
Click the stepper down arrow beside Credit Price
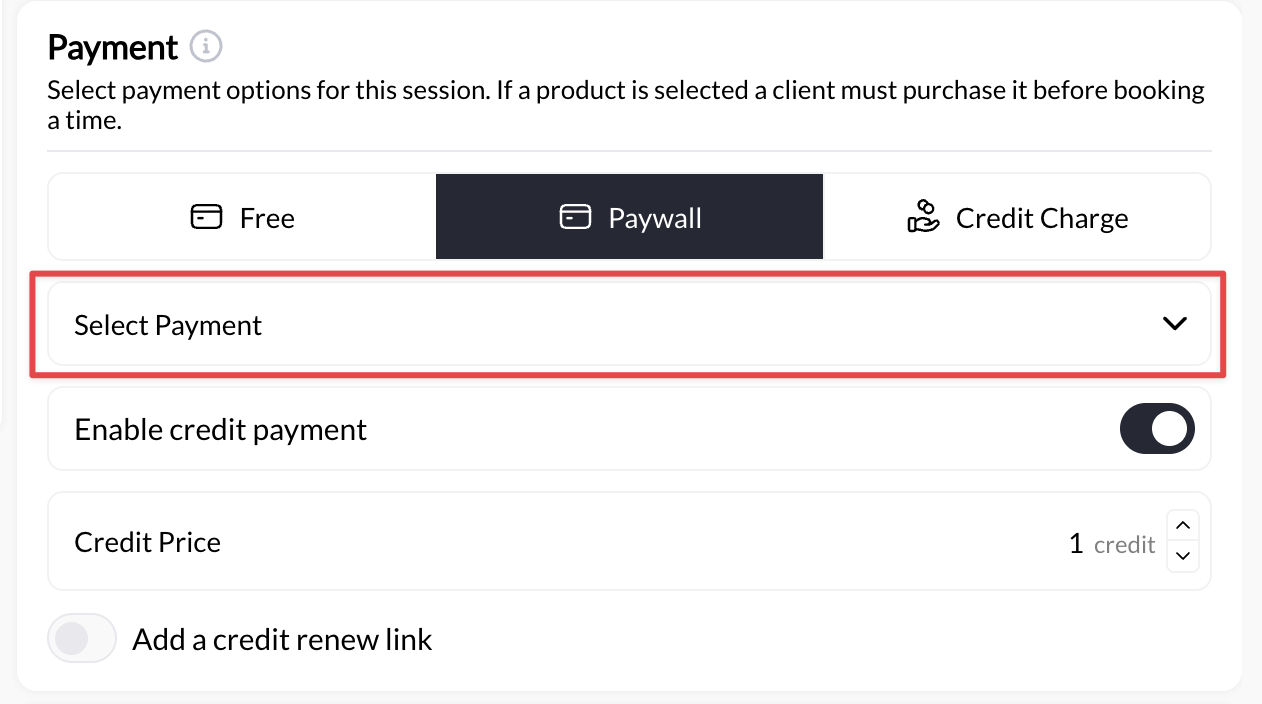point(1183,556)
